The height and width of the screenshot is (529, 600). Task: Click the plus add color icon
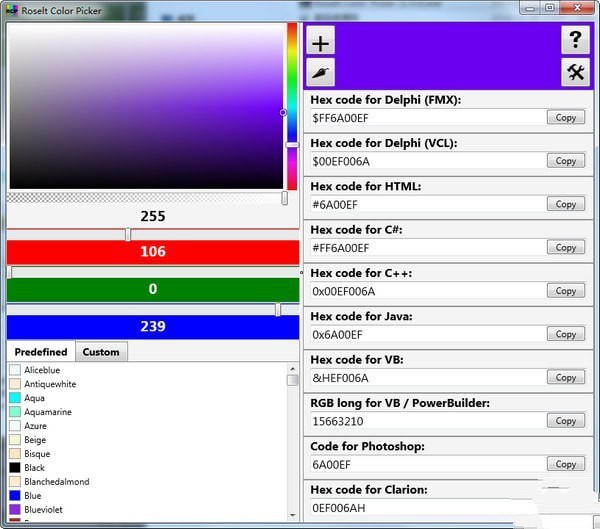(321, 40)
